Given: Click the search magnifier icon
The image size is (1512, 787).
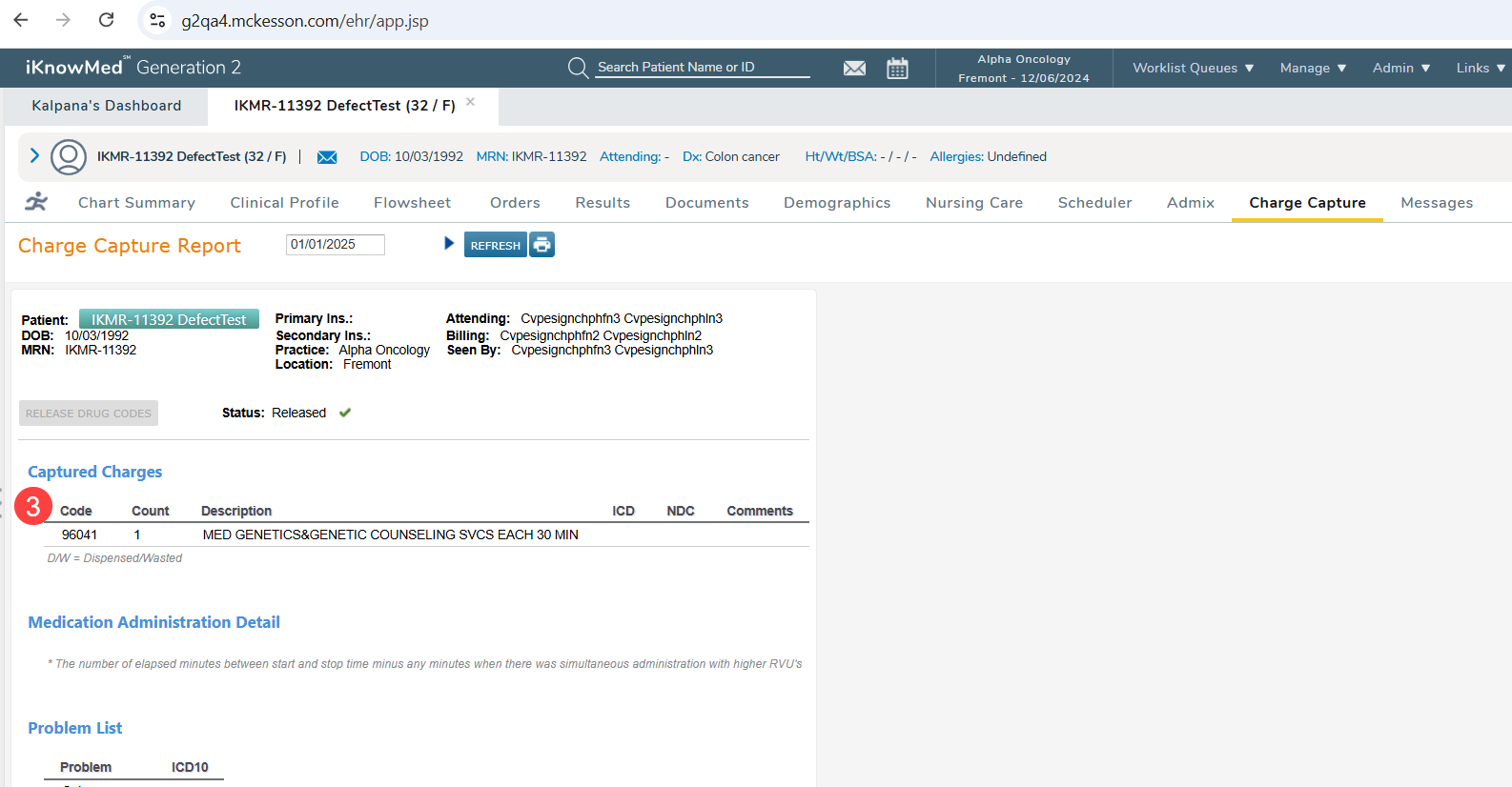Looking at the screenshot, I should tap(578, 68).
